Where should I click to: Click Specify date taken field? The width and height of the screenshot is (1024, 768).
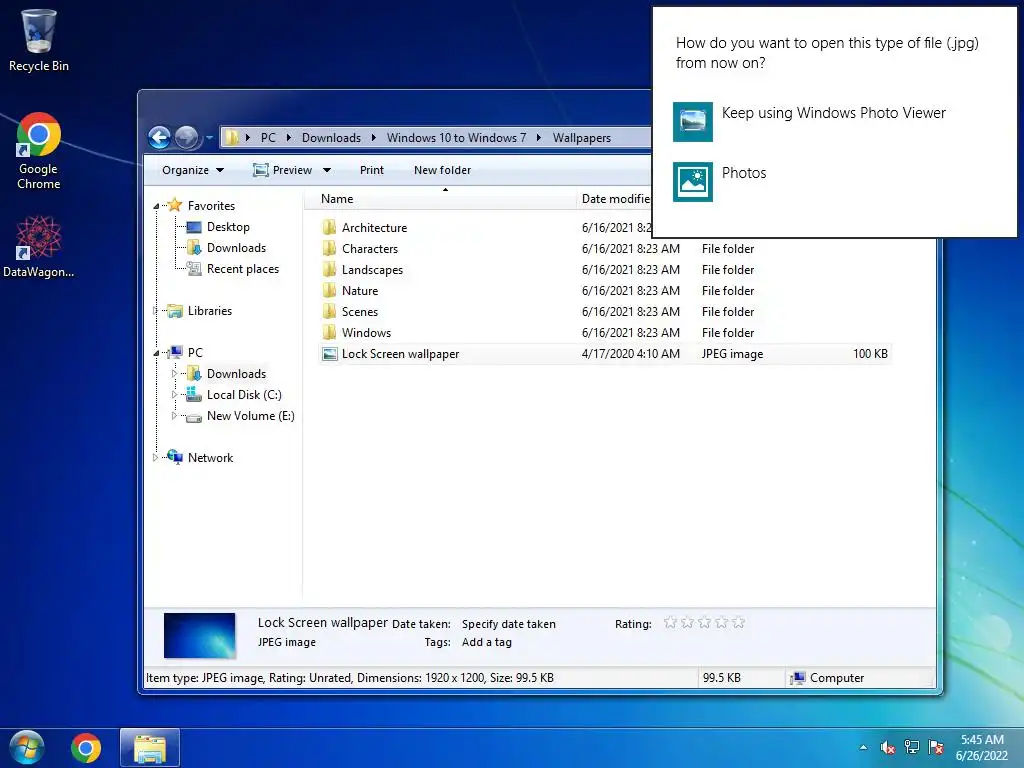(x=509, y=624)
